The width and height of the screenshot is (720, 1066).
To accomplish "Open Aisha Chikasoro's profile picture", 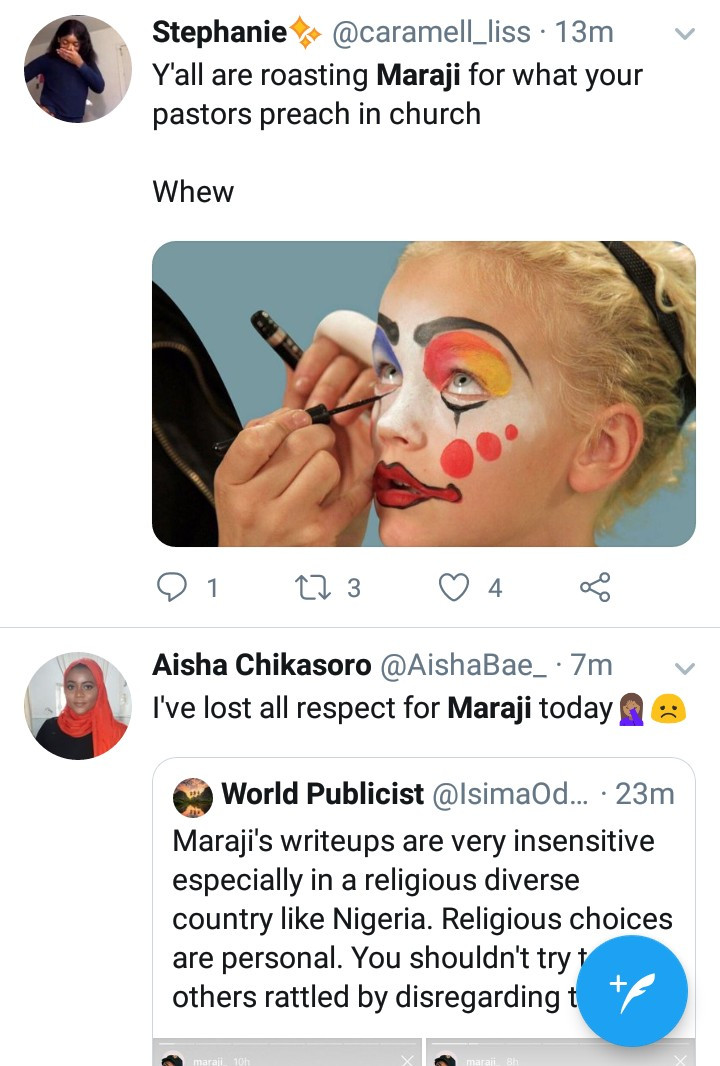I will pyautogui.click(x=78, y=706).
